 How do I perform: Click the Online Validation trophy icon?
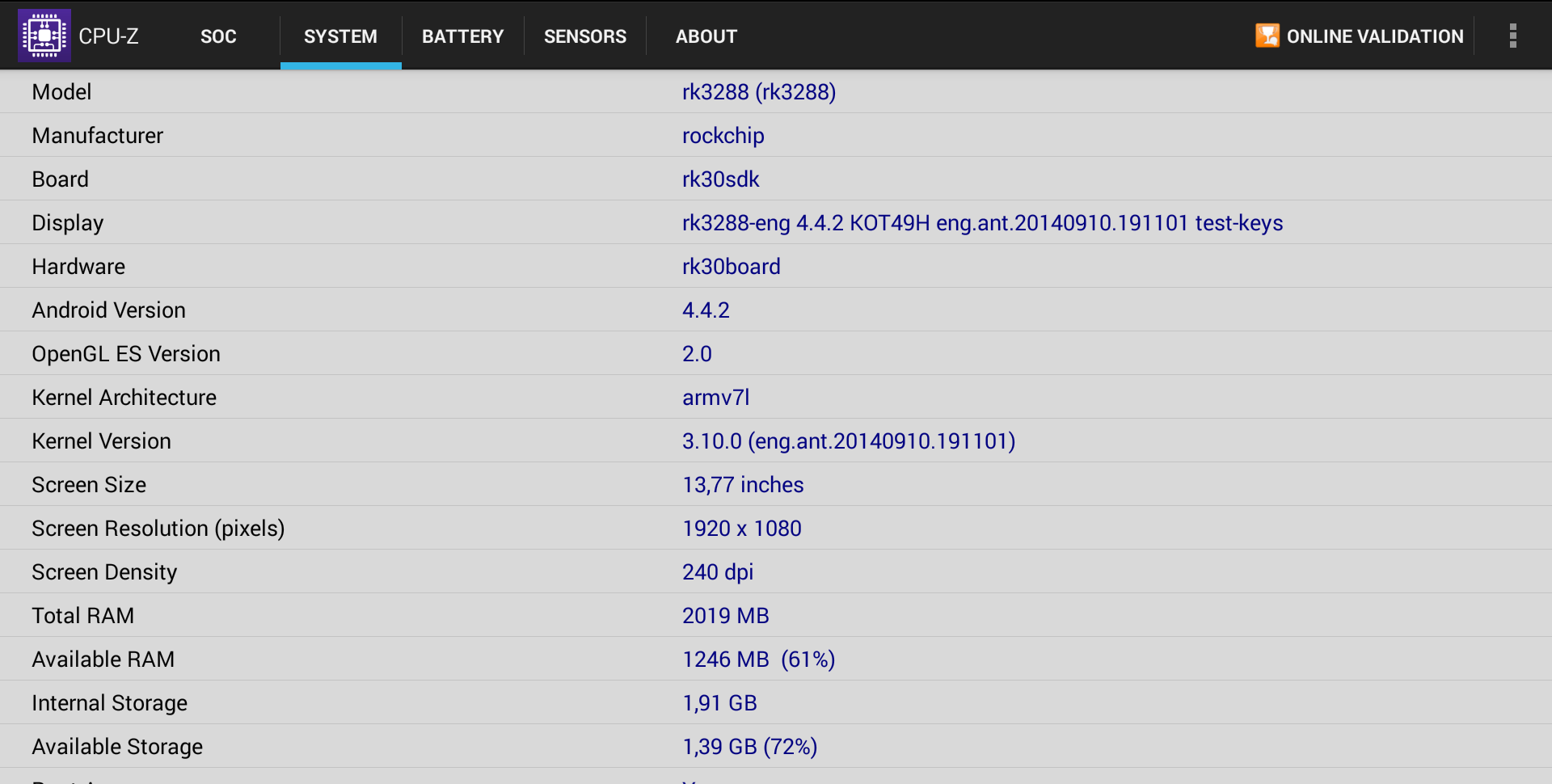click(x=1267, y=36)
